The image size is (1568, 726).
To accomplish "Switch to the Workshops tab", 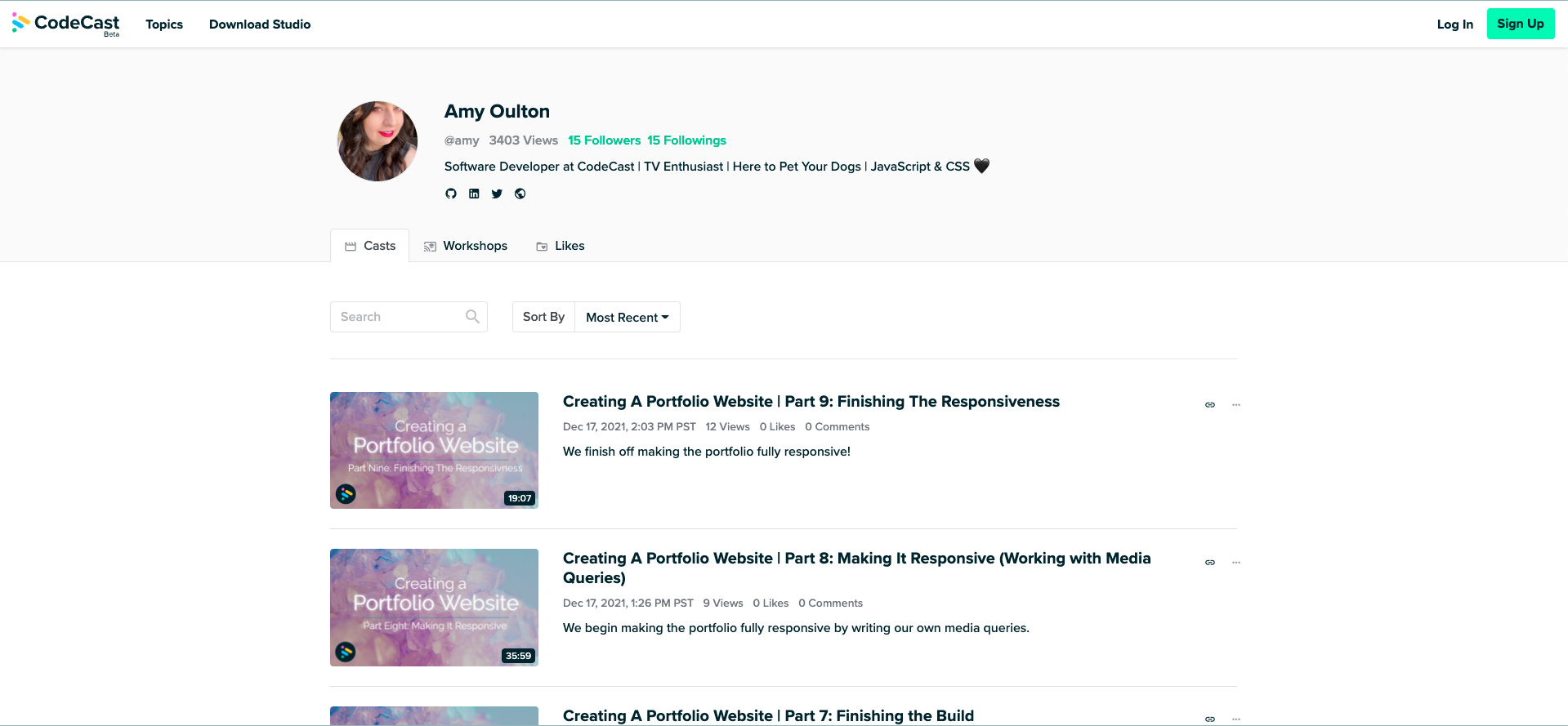I will [466, 246].
